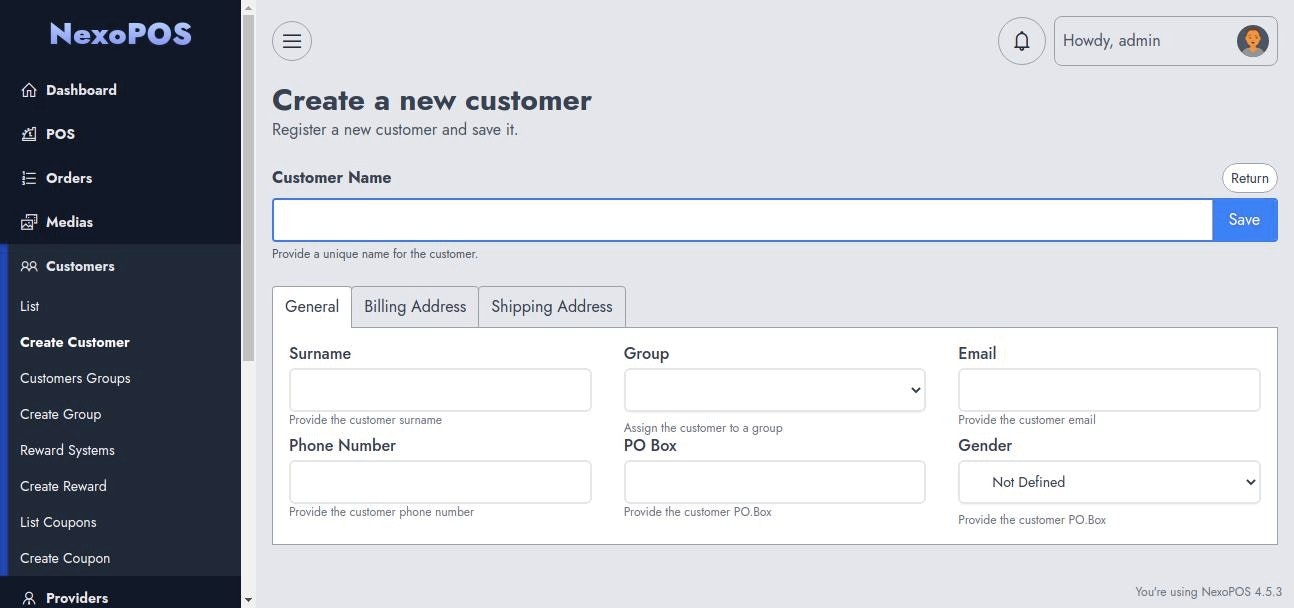Screen dimensions: 1294x608
Task: Switch to the Shipping Address tab
Action: [x=551, y=307]
